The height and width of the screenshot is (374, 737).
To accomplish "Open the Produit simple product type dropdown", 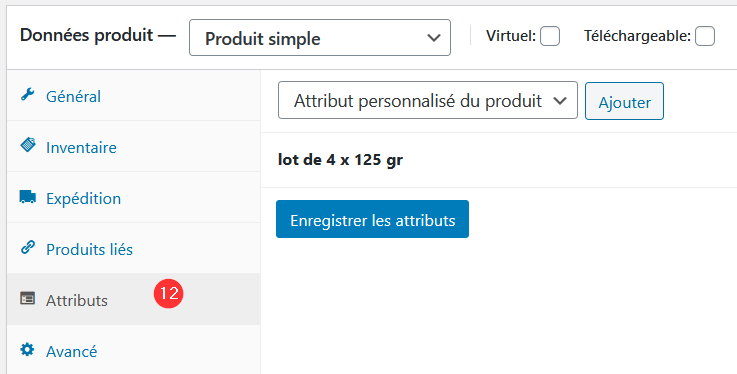I will pyautogui.click(x=320, y=38).
